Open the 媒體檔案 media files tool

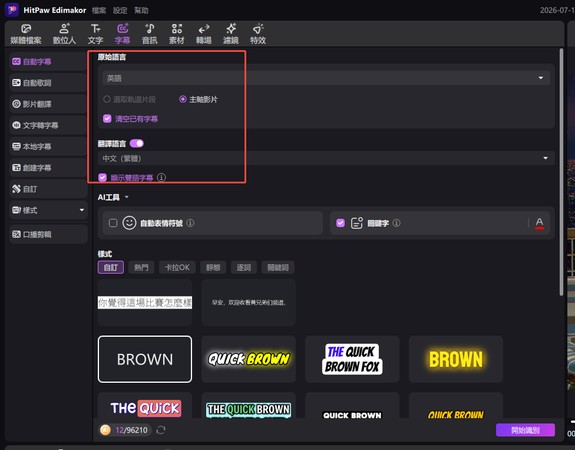(26, 34)
